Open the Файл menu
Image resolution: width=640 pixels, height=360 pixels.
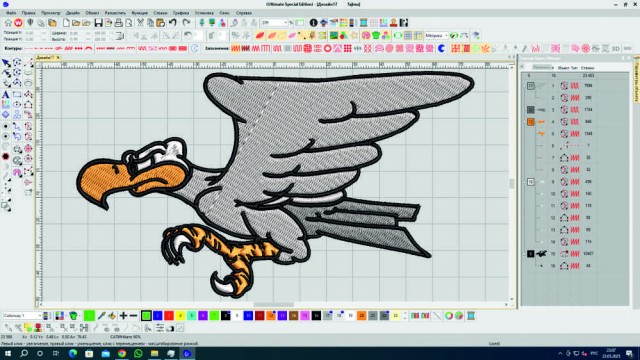coord(11,13)
